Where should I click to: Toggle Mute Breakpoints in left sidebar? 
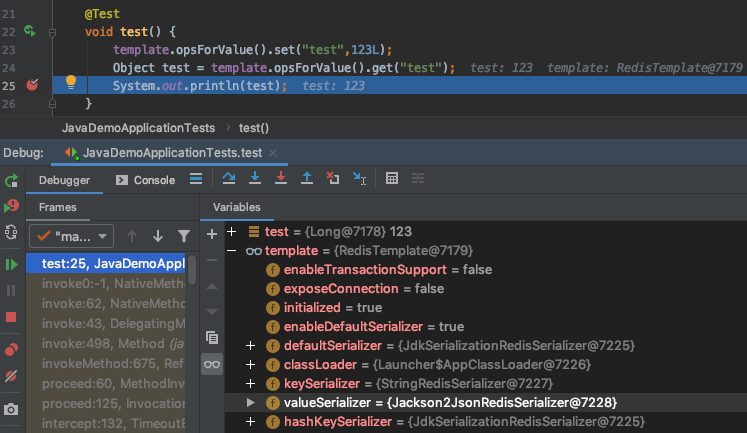12,376
